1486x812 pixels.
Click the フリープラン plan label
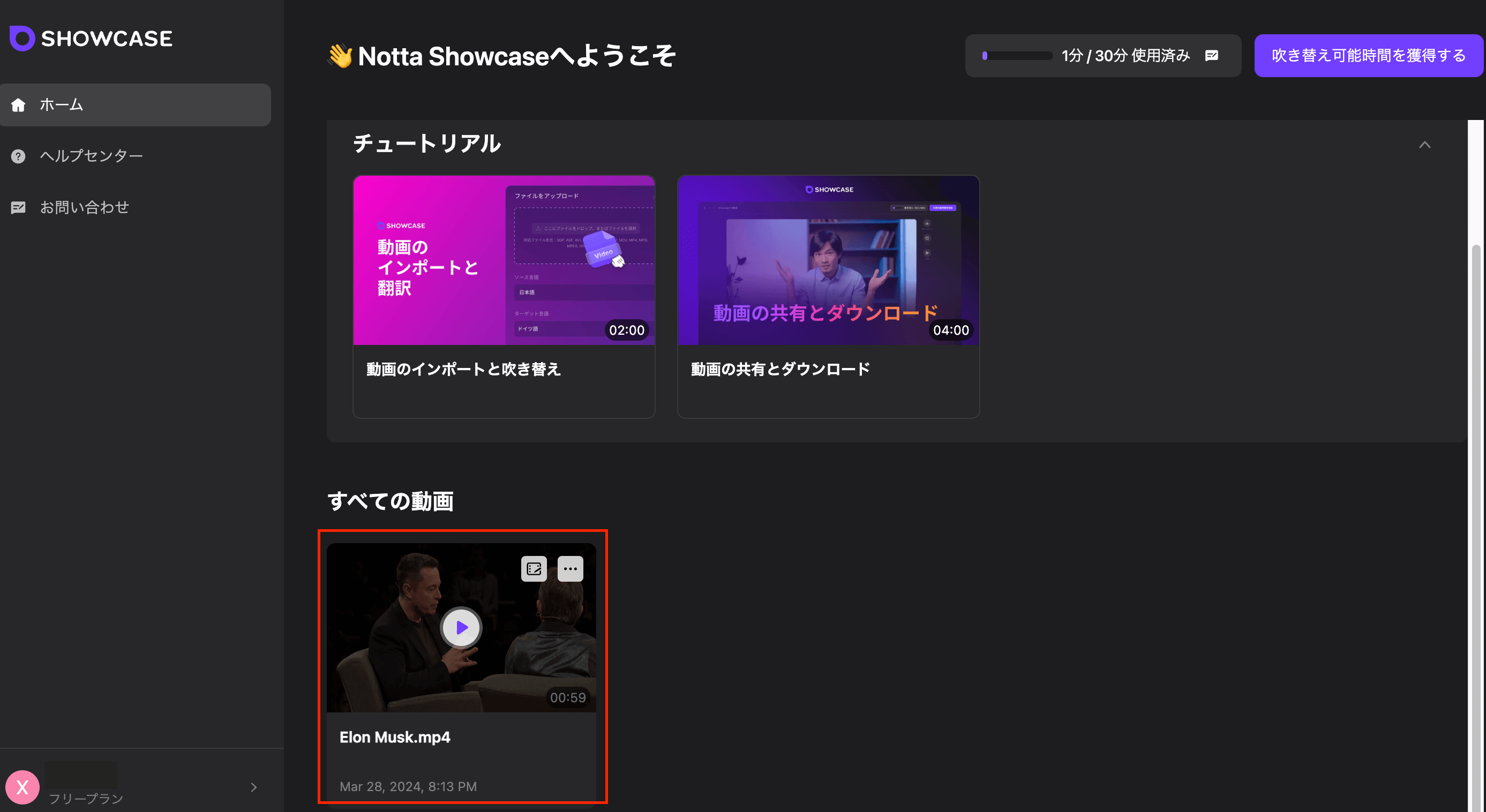pos(86,799)
